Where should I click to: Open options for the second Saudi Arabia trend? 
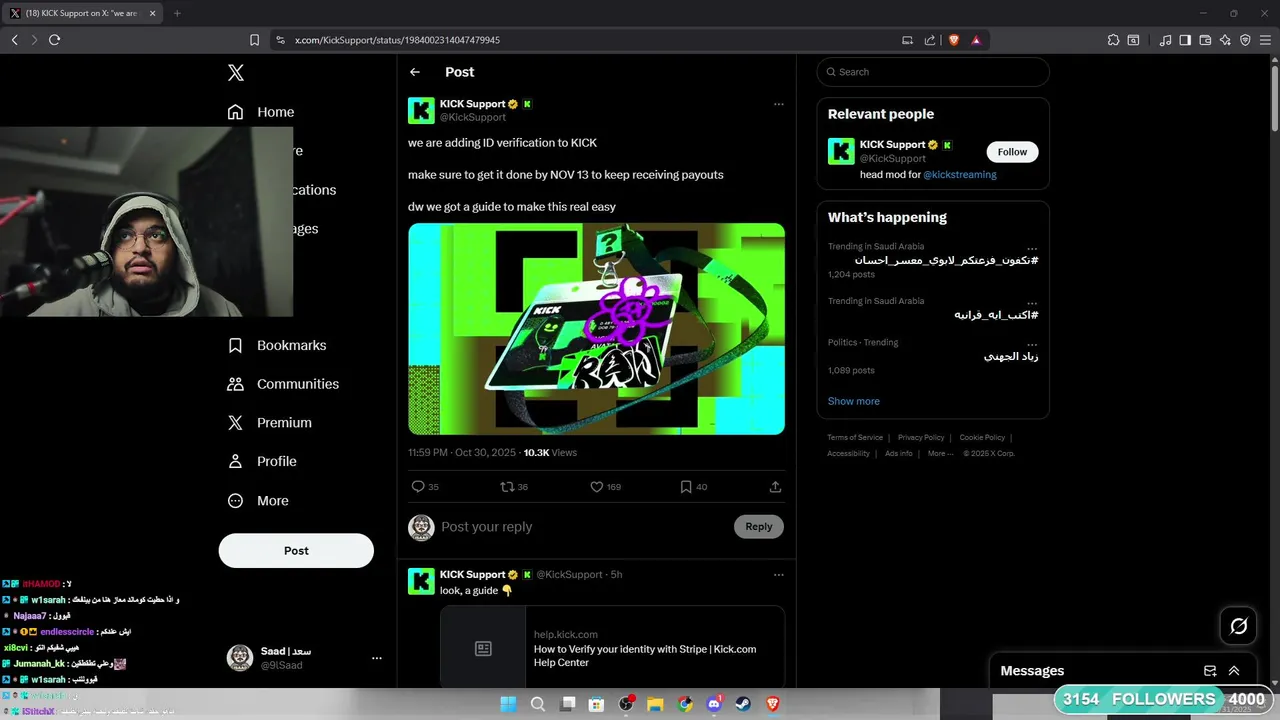point(1032,302)
